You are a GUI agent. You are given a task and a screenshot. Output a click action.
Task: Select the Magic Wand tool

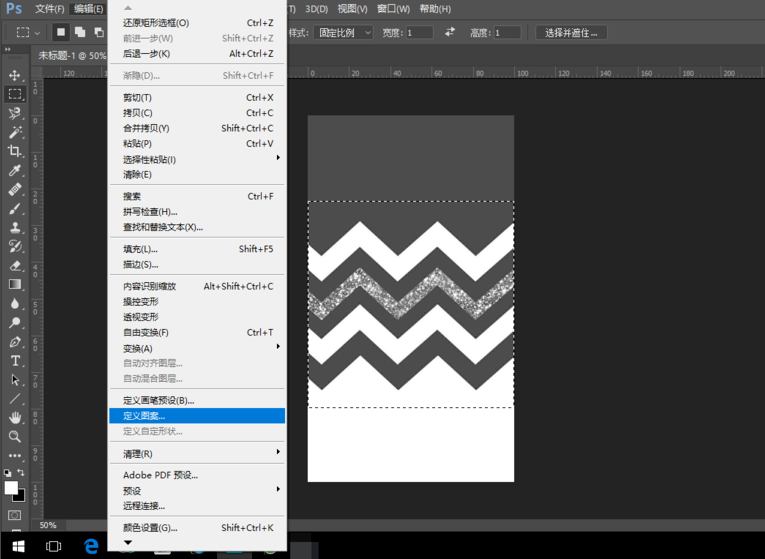[x=15, y=132]
